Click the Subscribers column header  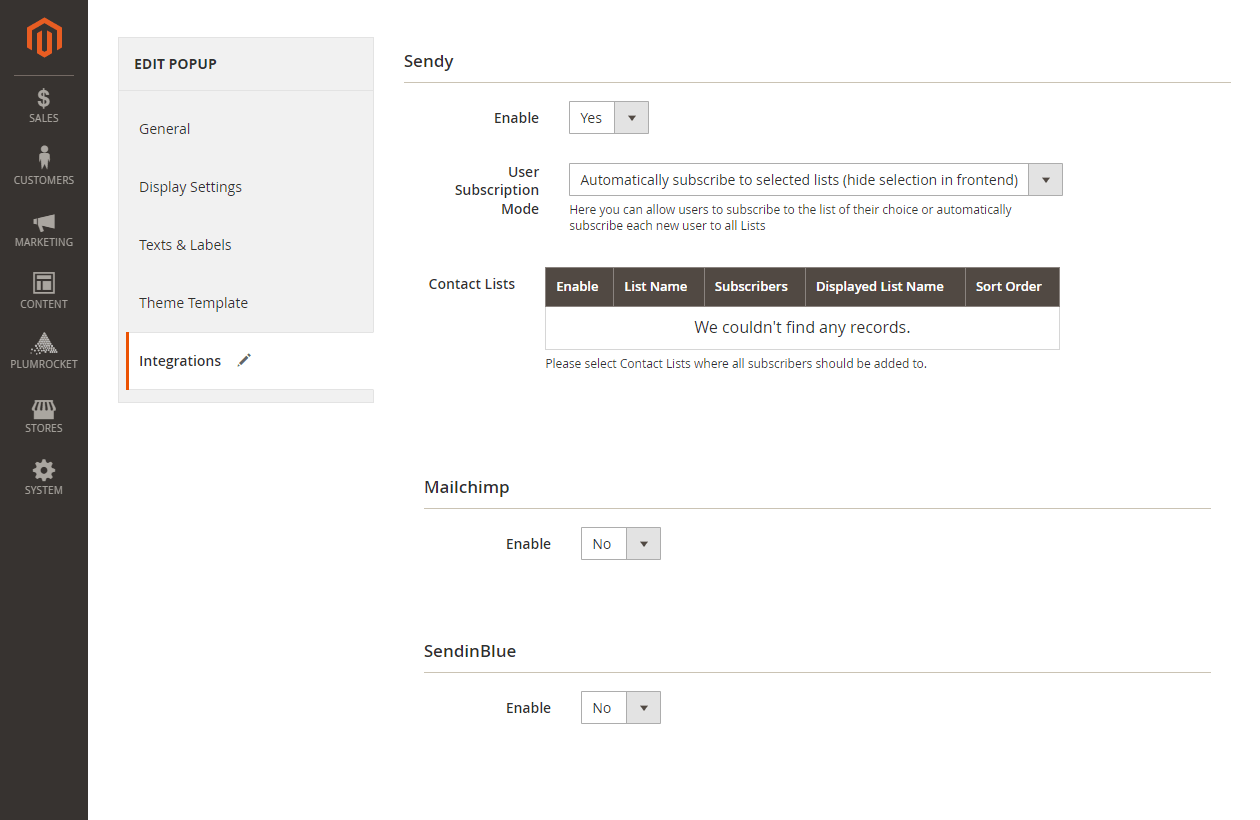click(751, 287)
